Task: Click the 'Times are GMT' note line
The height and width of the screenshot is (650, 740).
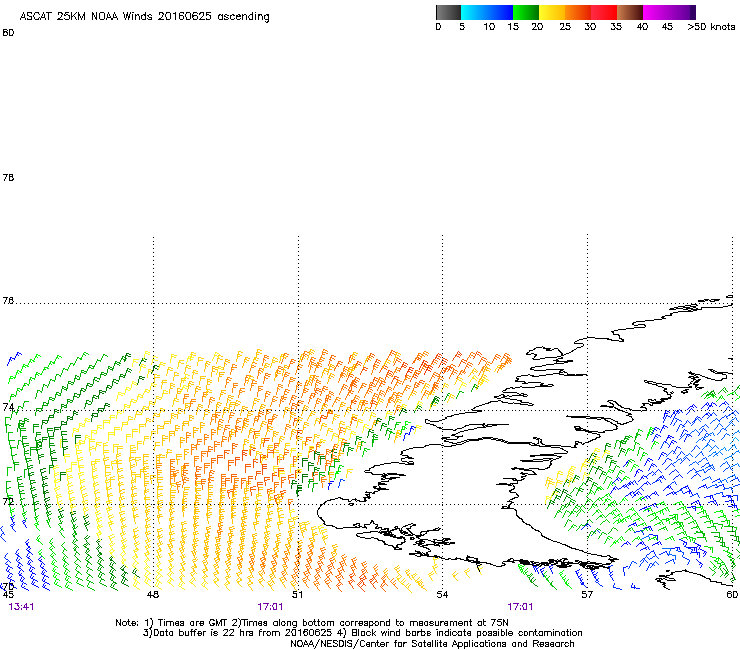Action: 312,623
